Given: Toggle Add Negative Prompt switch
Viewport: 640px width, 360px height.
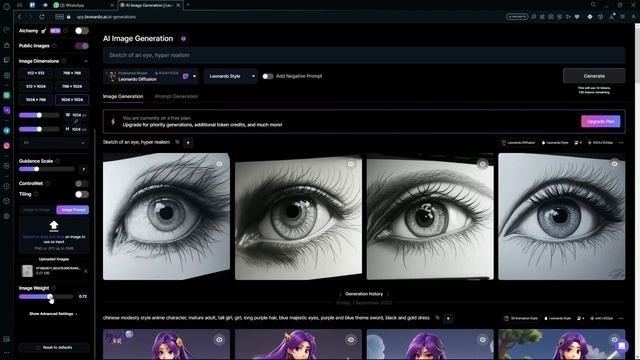Looking at the screenshot, I should 268,76.
